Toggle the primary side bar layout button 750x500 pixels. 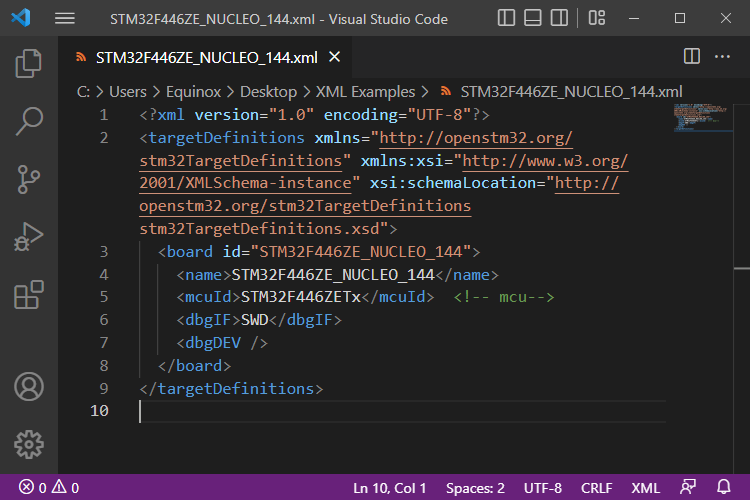[506, 18]
